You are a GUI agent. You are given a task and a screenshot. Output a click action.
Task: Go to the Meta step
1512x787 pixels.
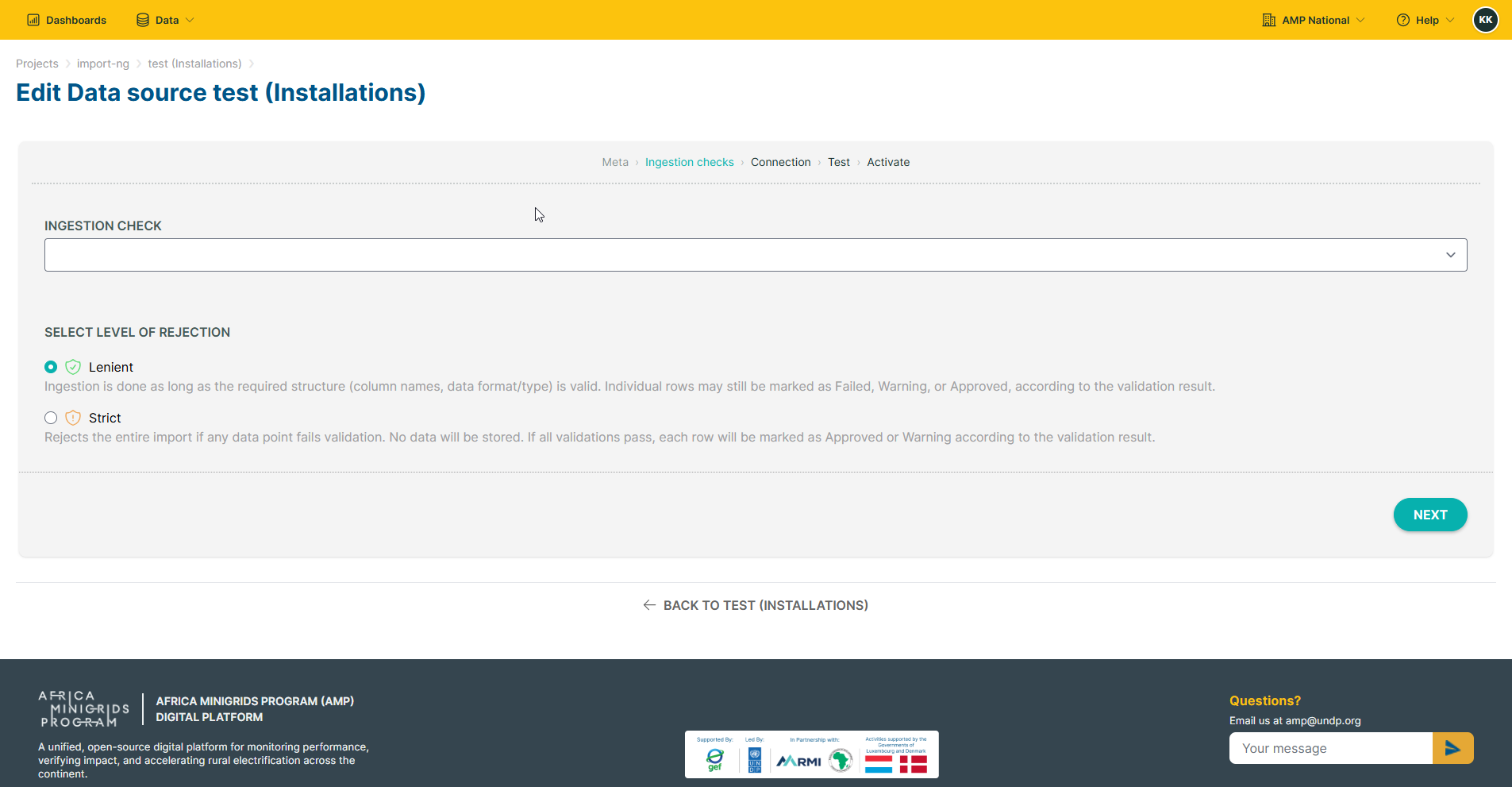point(615,162)
